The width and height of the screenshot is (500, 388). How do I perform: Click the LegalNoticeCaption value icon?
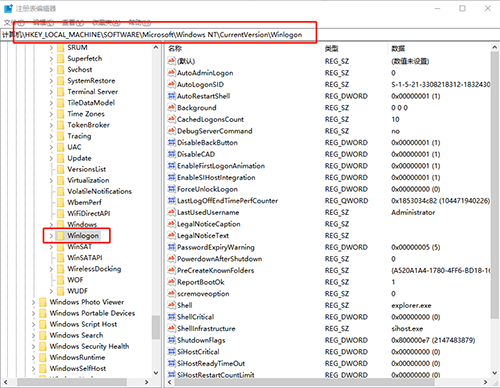click(x=171, y=224)
